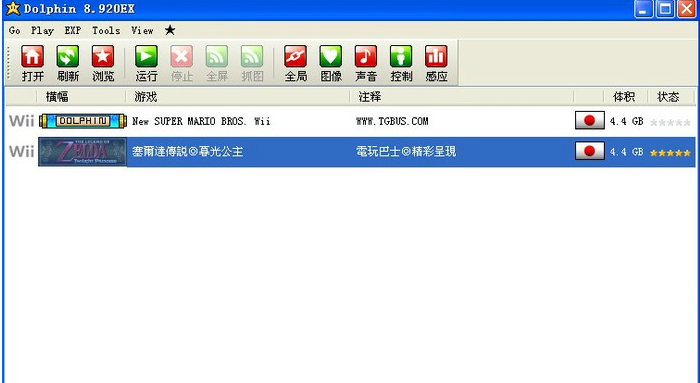This screenshot has height=383, width=700.
Task: Maximize the Dolphin window
Action: (x=665, y=9)
